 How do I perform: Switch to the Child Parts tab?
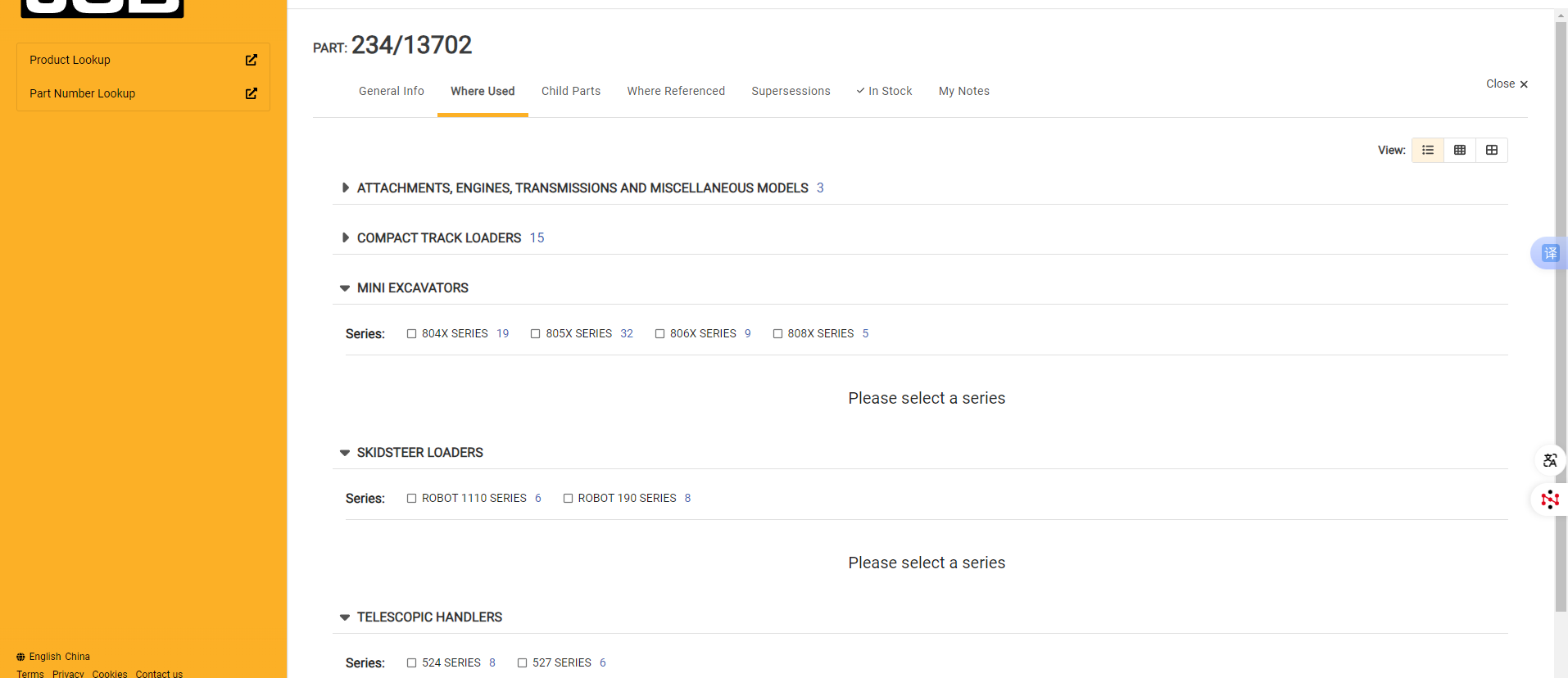(x=570, y=91)
